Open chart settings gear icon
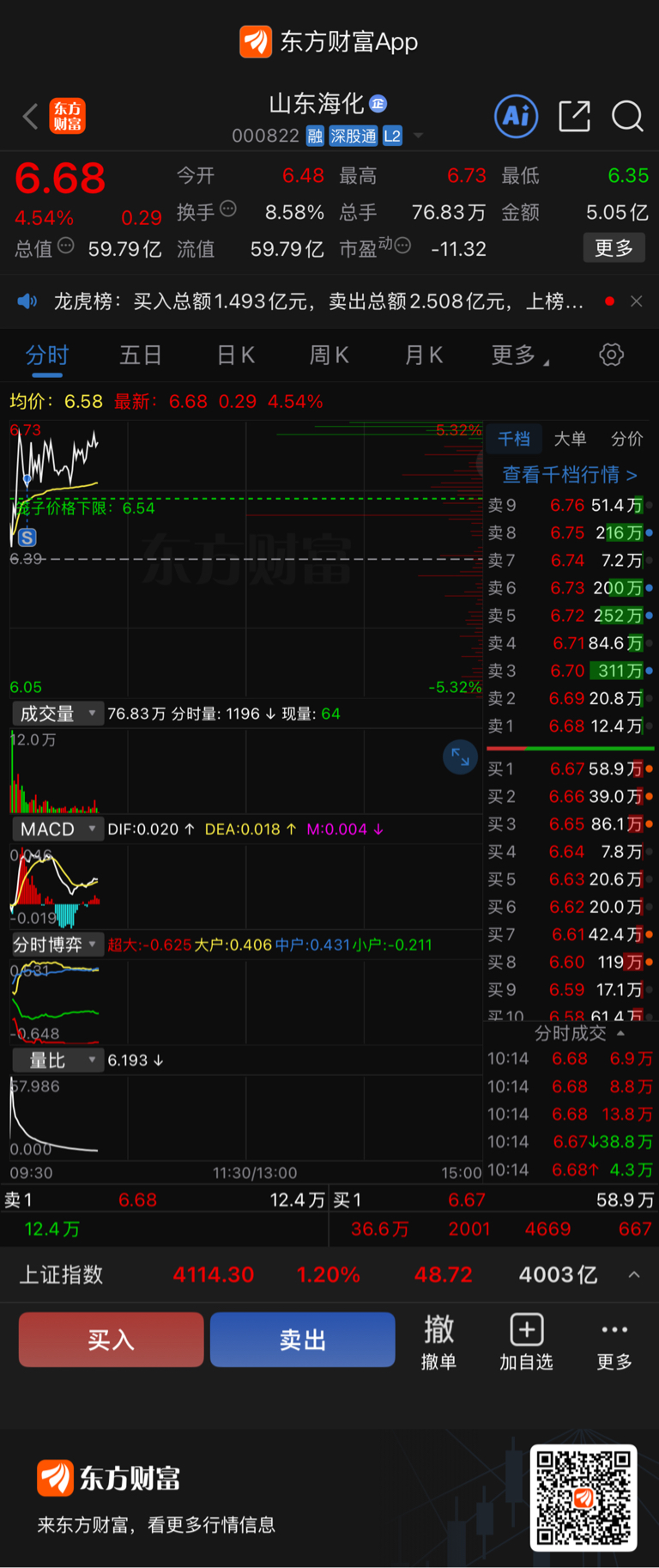 611,355
